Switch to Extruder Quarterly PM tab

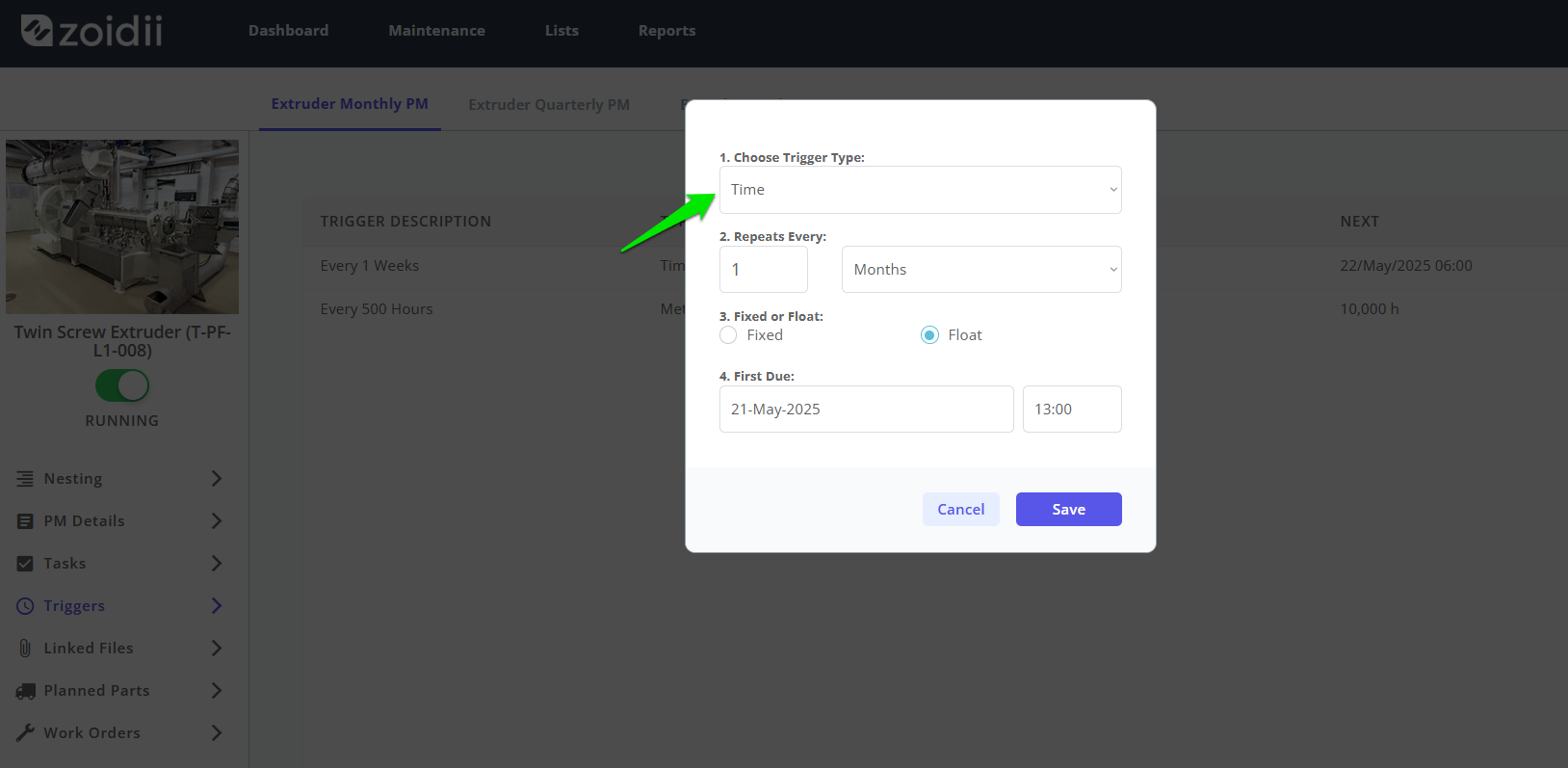pyautogui.click(x=549, y=104)
